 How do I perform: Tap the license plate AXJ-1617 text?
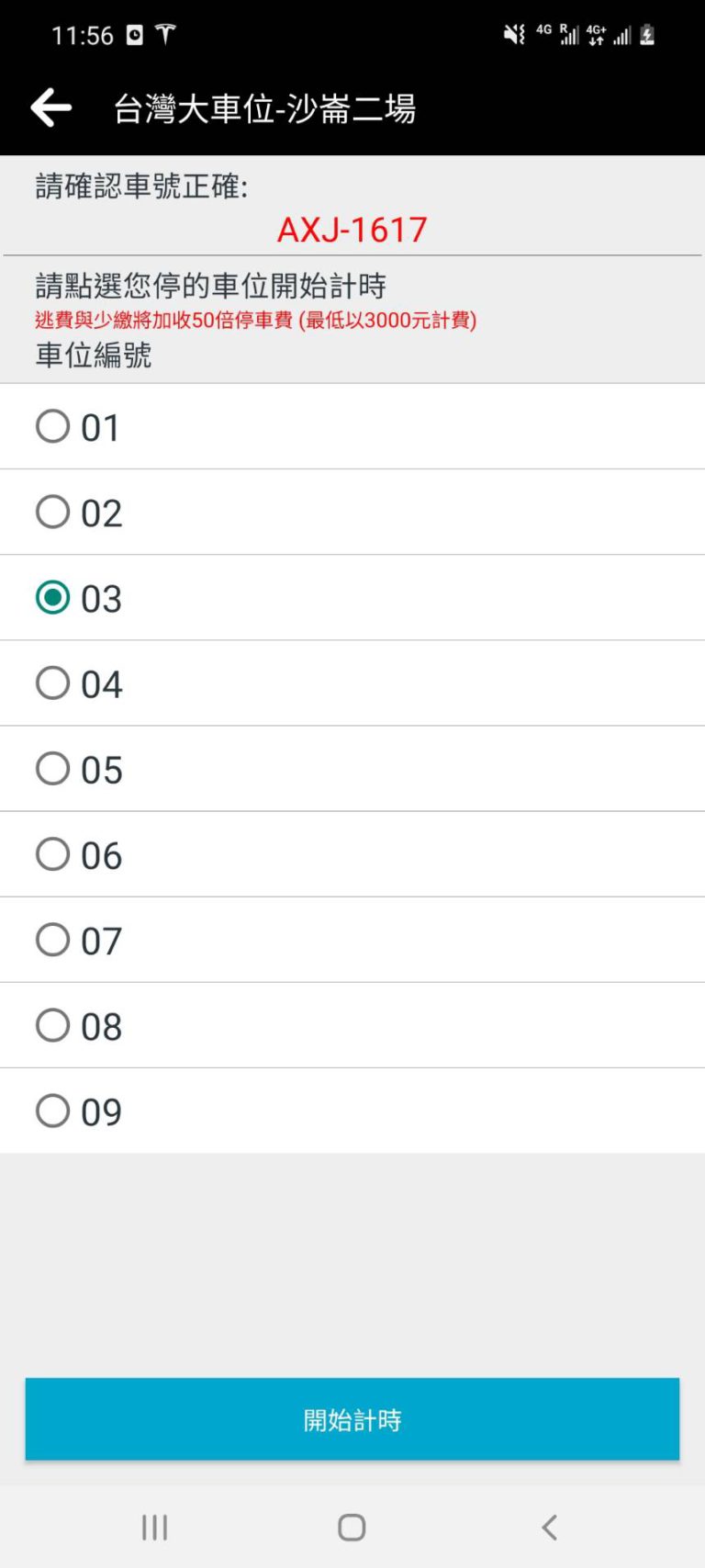click(x=352, y=230)
